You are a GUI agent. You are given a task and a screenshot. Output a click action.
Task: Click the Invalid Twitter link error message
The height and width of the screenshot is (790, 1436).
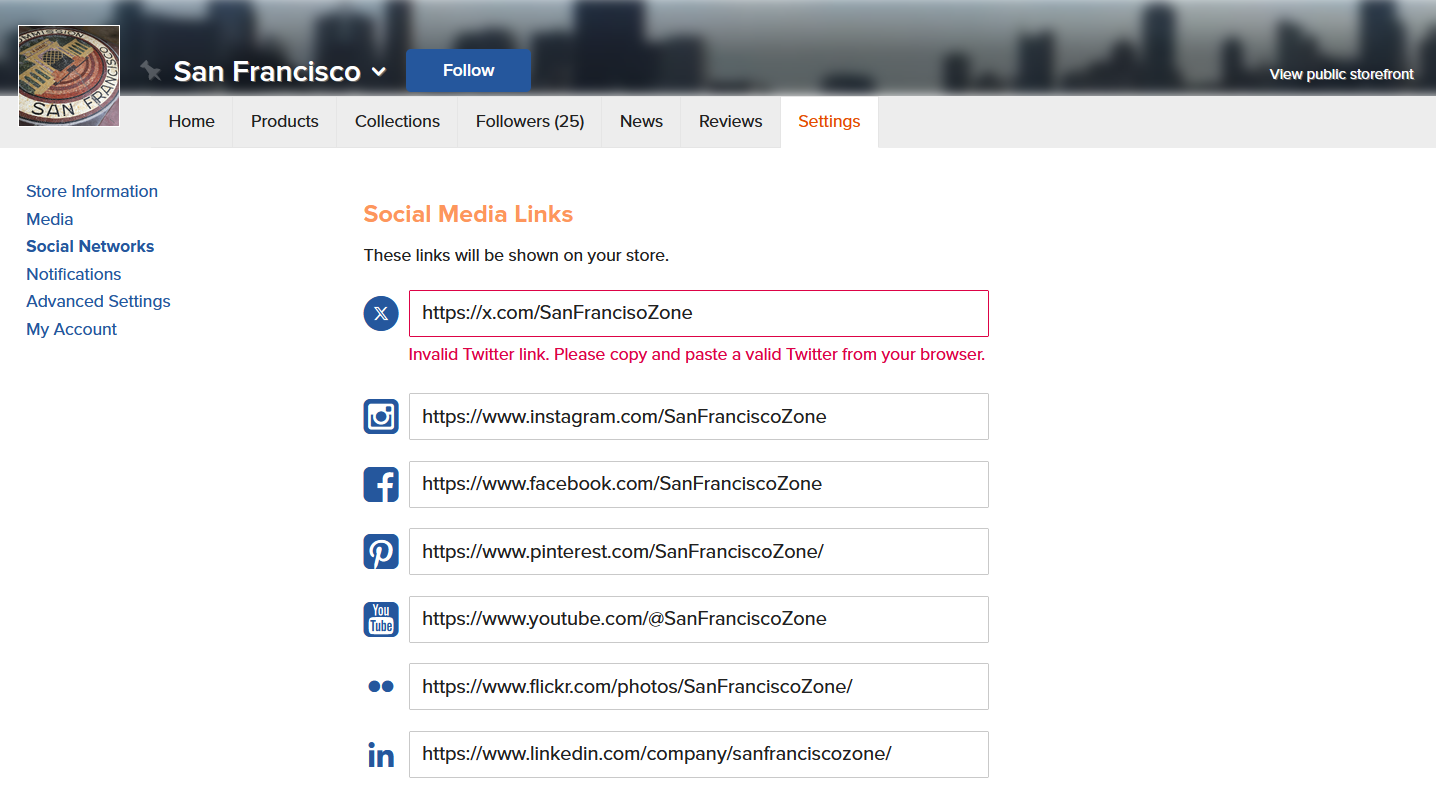click(x=697, y=354)
